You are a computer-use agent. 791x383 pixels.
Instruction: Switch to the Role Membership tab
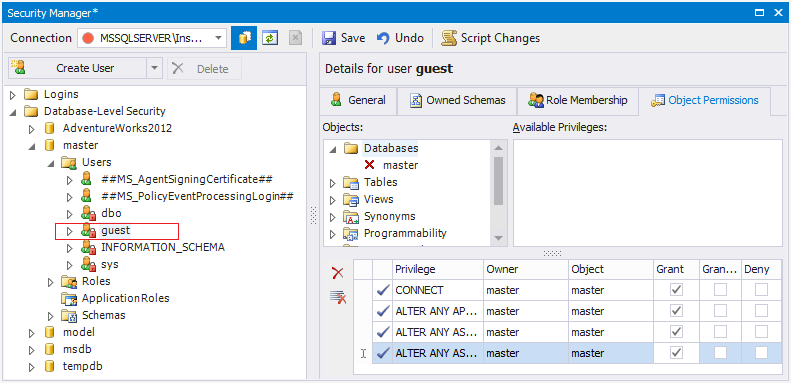point(578,100)
